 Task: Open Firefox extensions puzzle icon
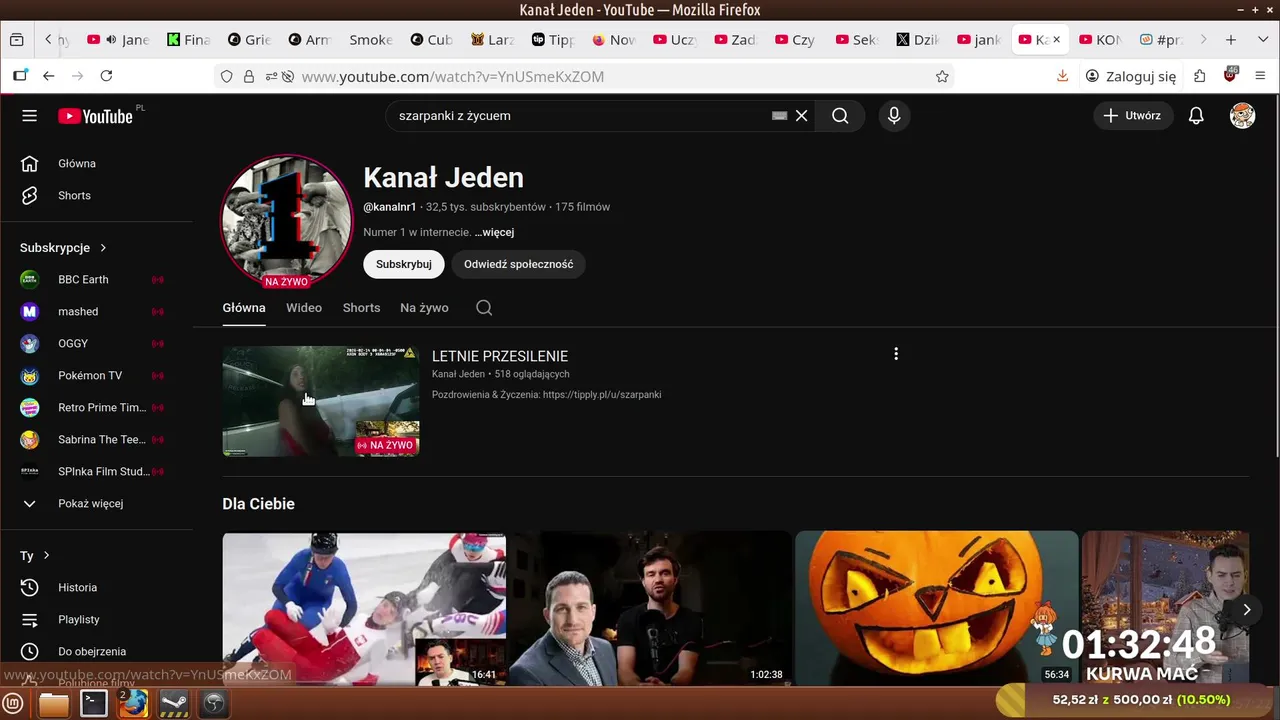[1200, 76]
